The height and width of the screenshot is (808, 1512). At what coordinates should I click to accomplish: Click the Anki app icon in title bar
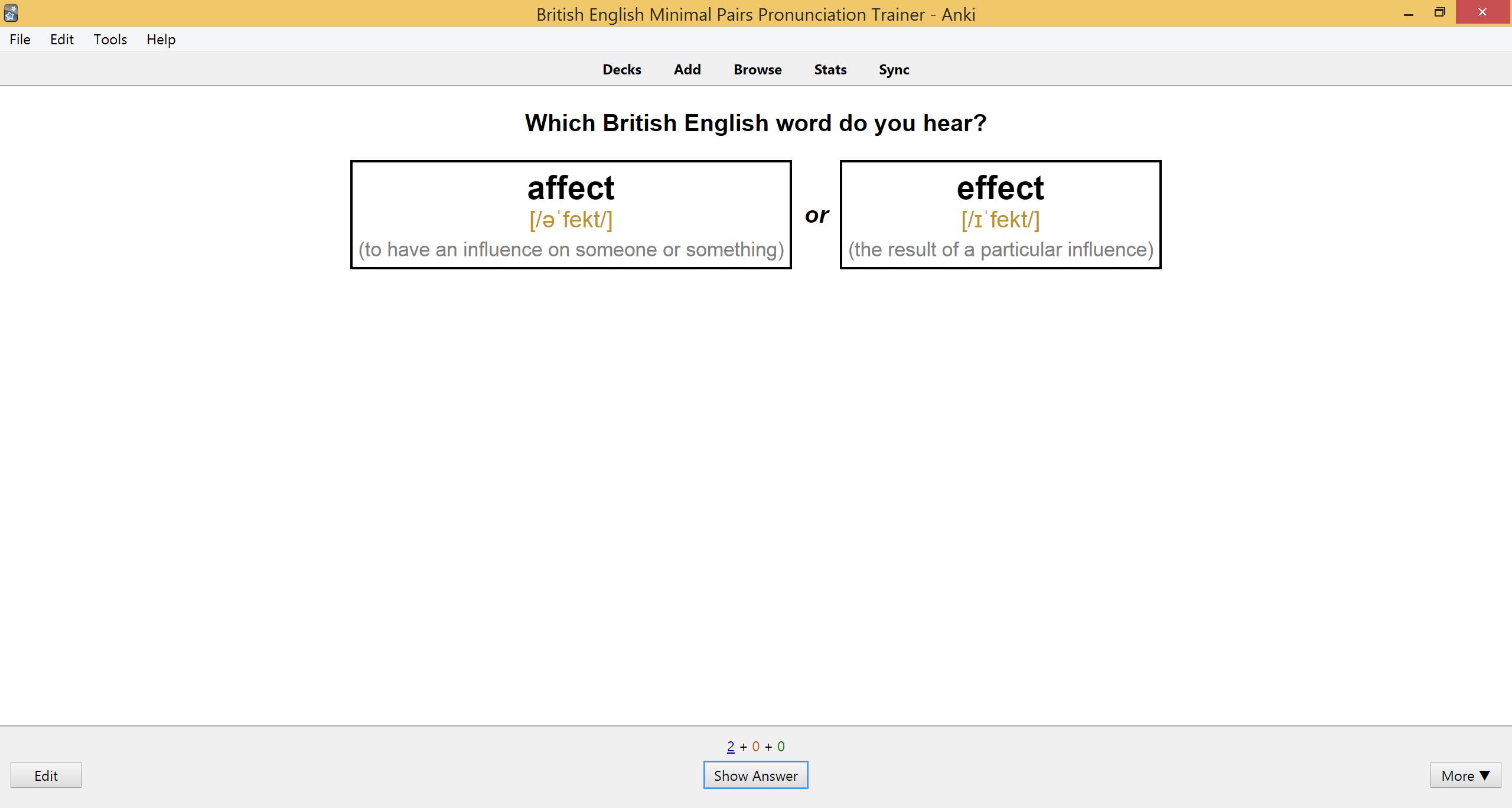11,13
